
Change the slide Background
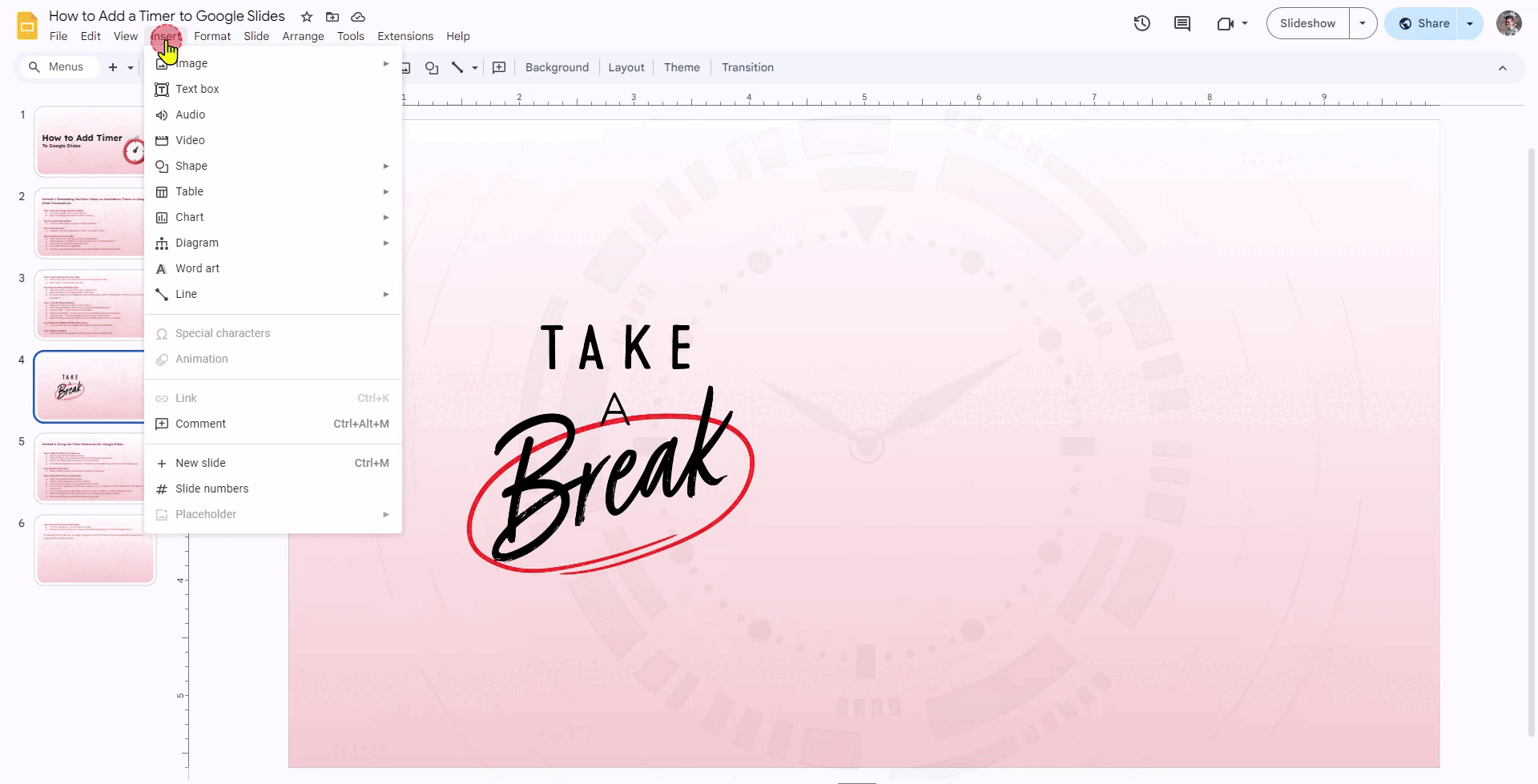pos(557,67)
